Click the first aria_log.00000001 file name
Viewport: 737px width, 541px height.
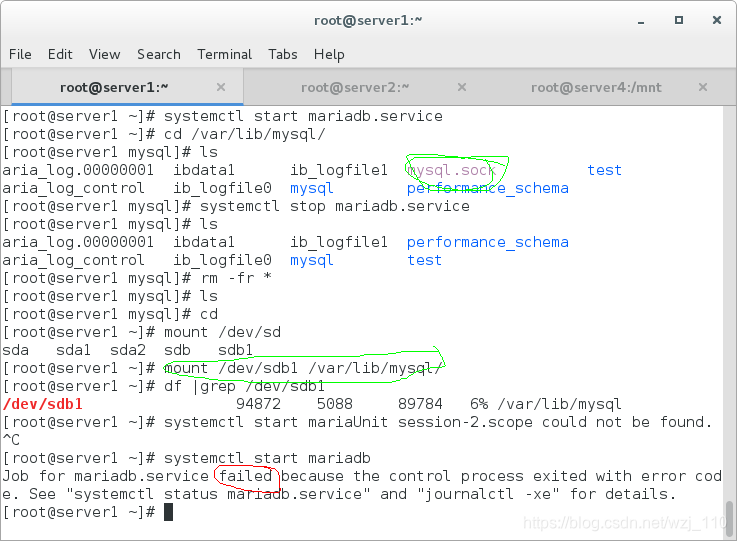pos(78,170)
